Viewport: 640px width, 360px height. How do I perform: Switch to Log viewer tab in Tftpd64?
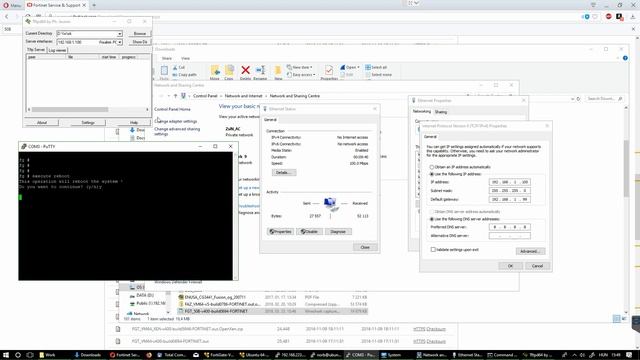[x=57, y=50]
